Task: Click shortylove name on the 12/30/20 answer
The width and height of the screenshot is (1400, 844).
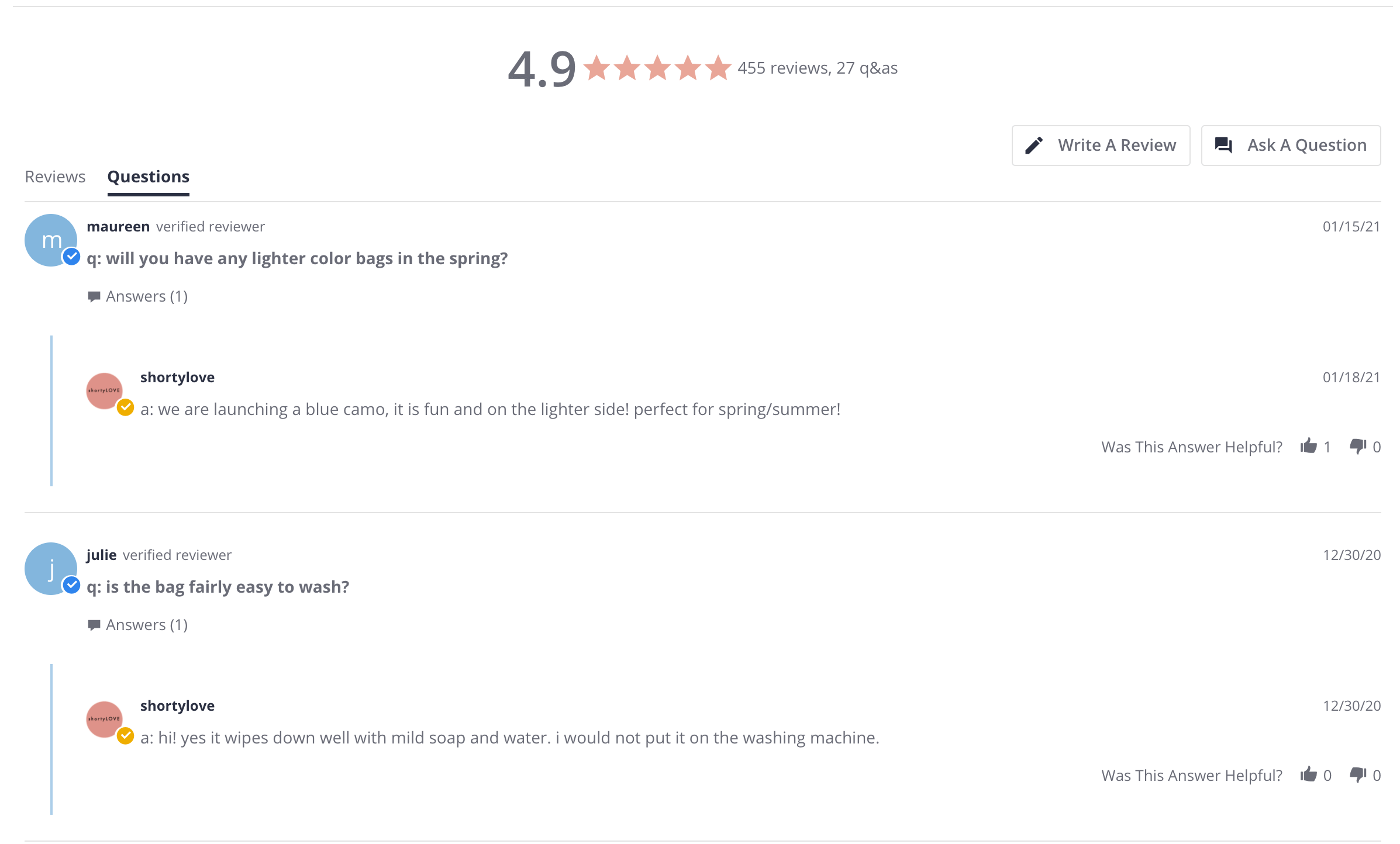Action: (177, 706)
